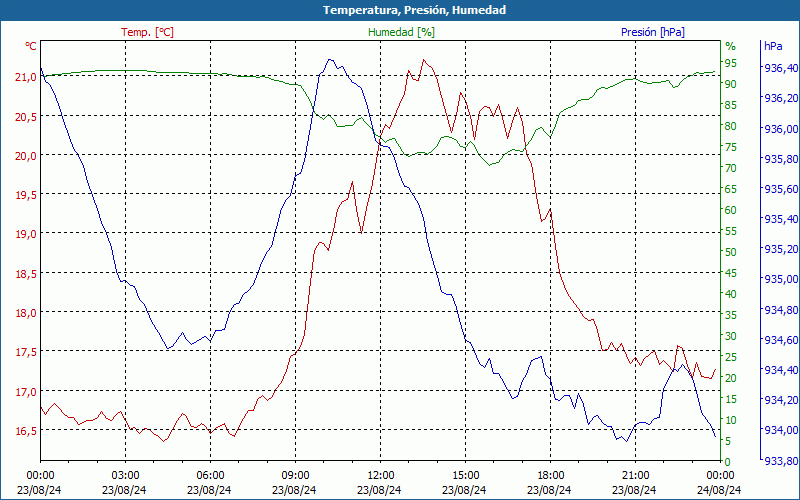The width and height of the screenshot is (800, 500).
Task: Click the "15:00" time axis label
Action: (465, 476)
